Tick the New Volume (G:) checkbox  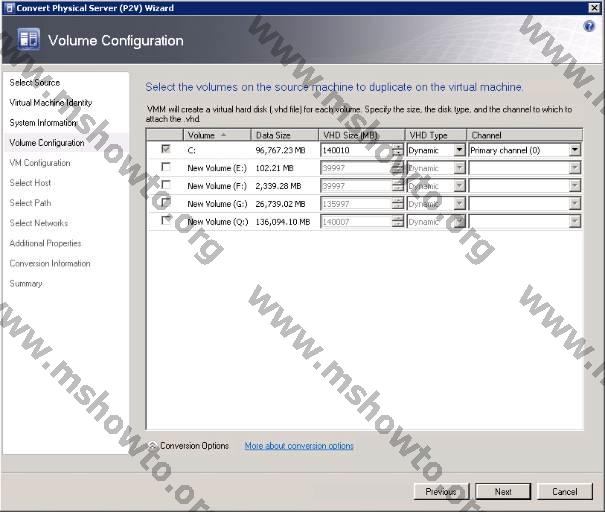(166, 203)
